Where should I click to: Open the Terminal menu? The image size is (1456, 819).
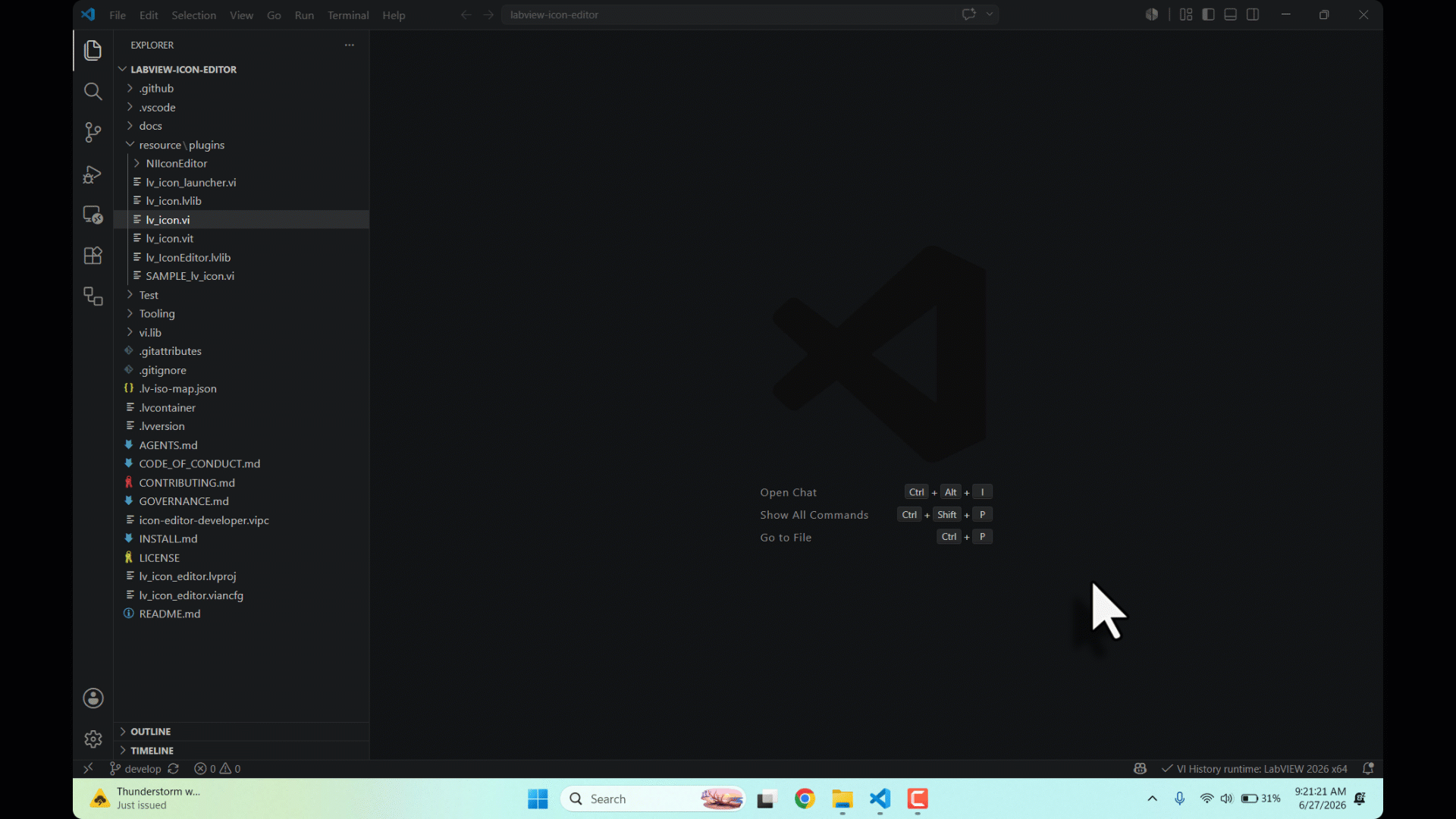(x=348, y=15)
